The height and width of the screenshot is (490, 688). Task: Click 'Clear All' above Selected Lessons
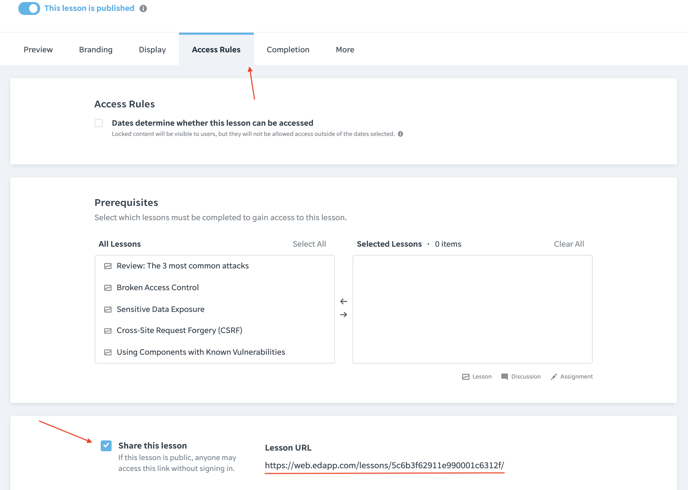click(x=569, y=244)
